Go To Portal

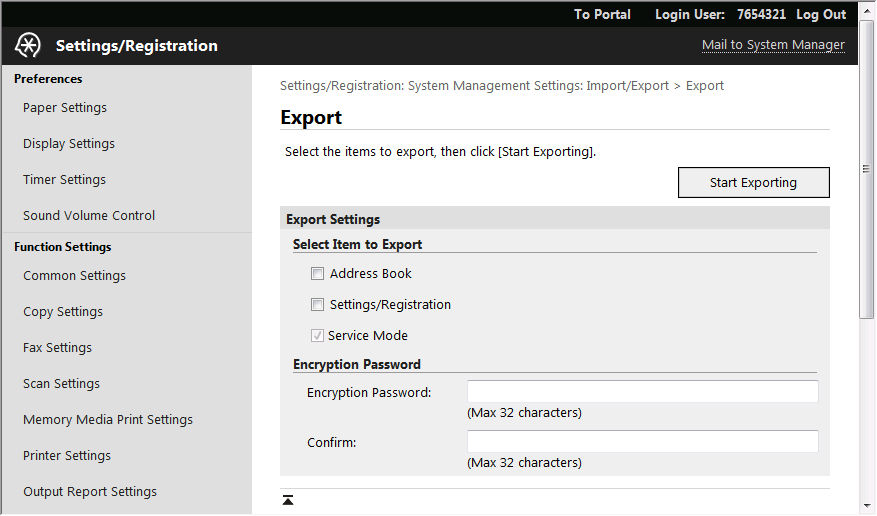(x=602, y=15)
